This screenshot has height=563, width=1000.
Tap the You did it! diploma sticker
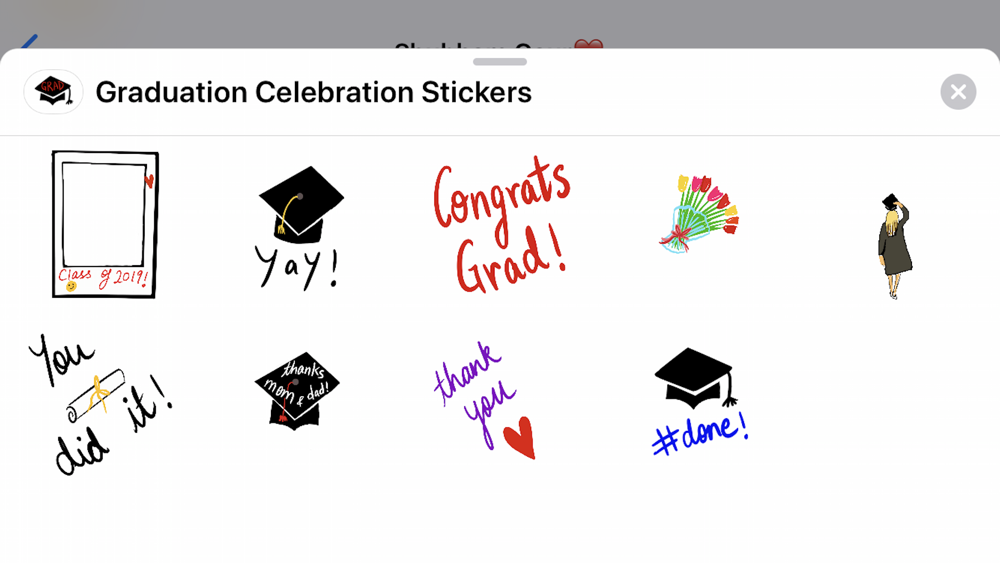click(101, 405)
